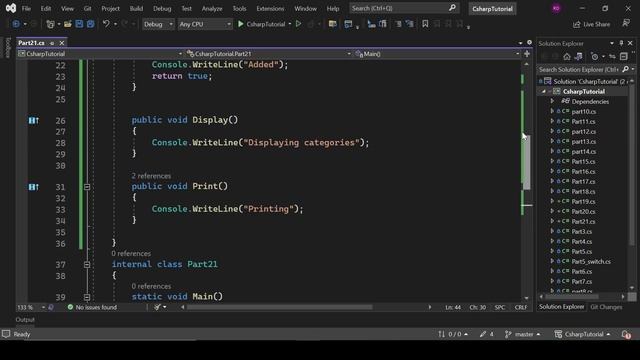Click the CsharpTutorial repository status button
The height and width of the screenshot is (360, 640).
[x=582, y=334]
